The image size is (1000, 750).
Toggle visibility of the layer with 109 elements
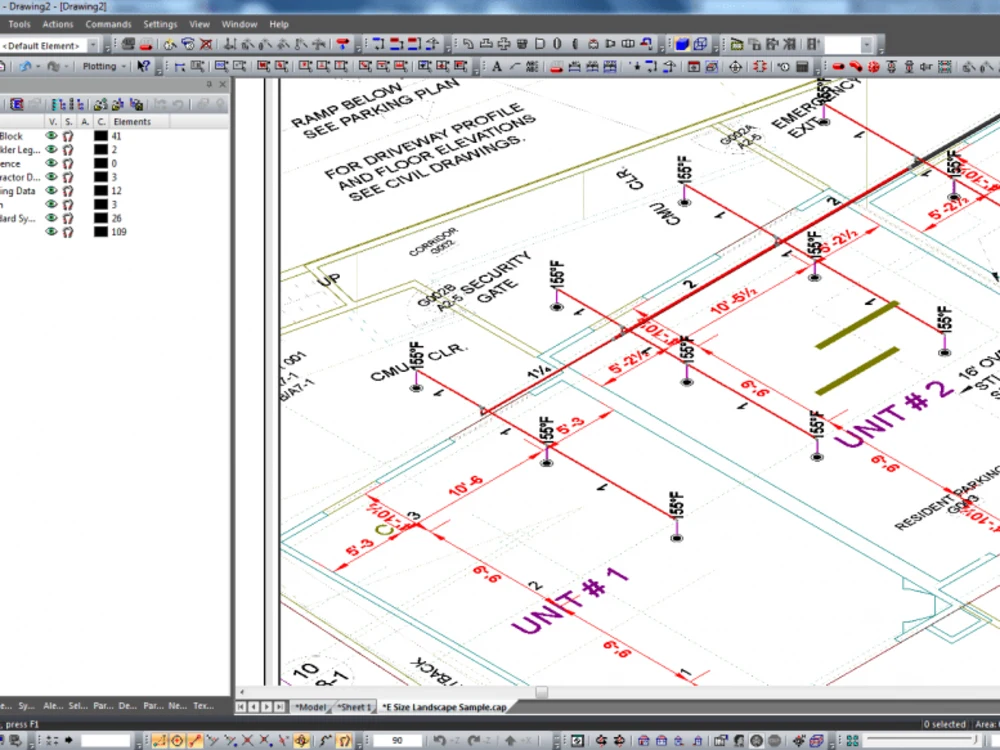tap(53, 231)
